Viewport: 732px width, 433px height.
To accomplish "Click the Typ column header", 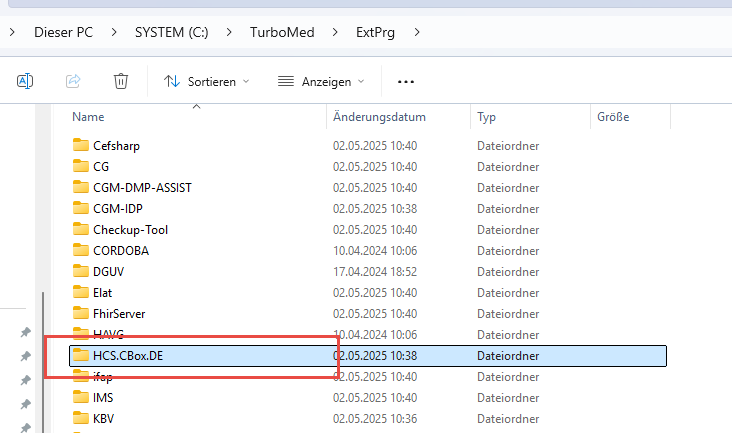I will click(x=487, y=117).
